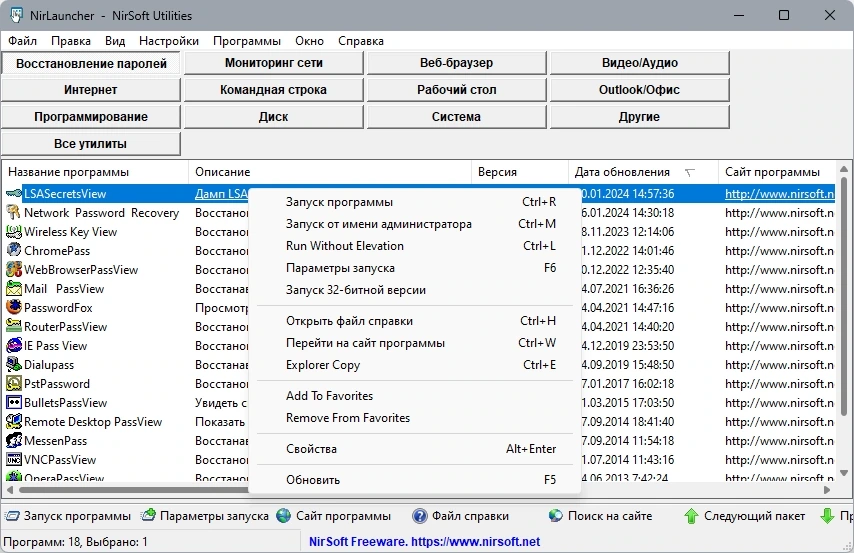
Task: Select the Wireless Key View icon
Action: tap(14, 232)
